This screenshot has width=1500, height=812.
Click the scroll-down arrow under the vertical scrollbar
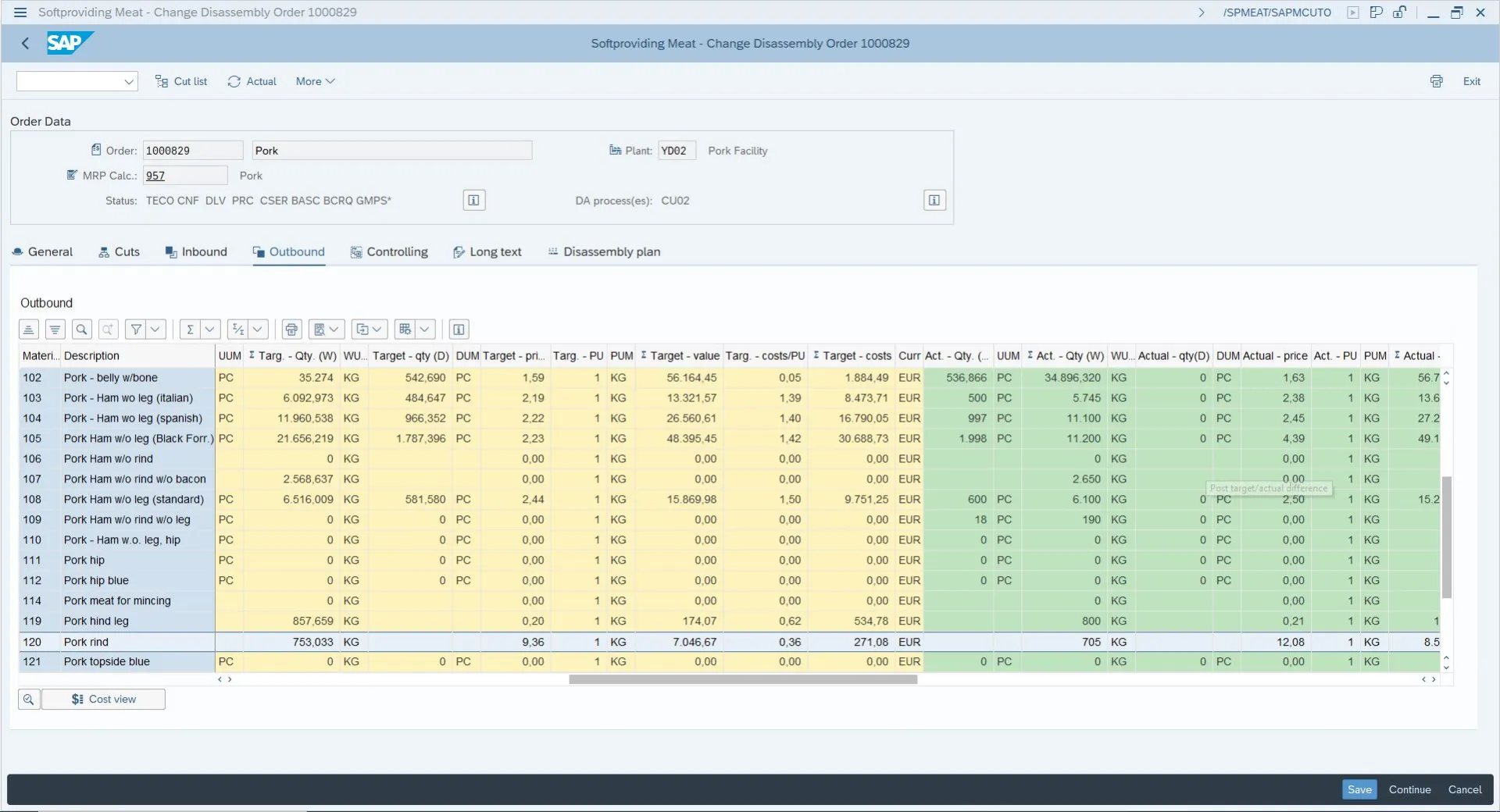[x=1446, y=668]
